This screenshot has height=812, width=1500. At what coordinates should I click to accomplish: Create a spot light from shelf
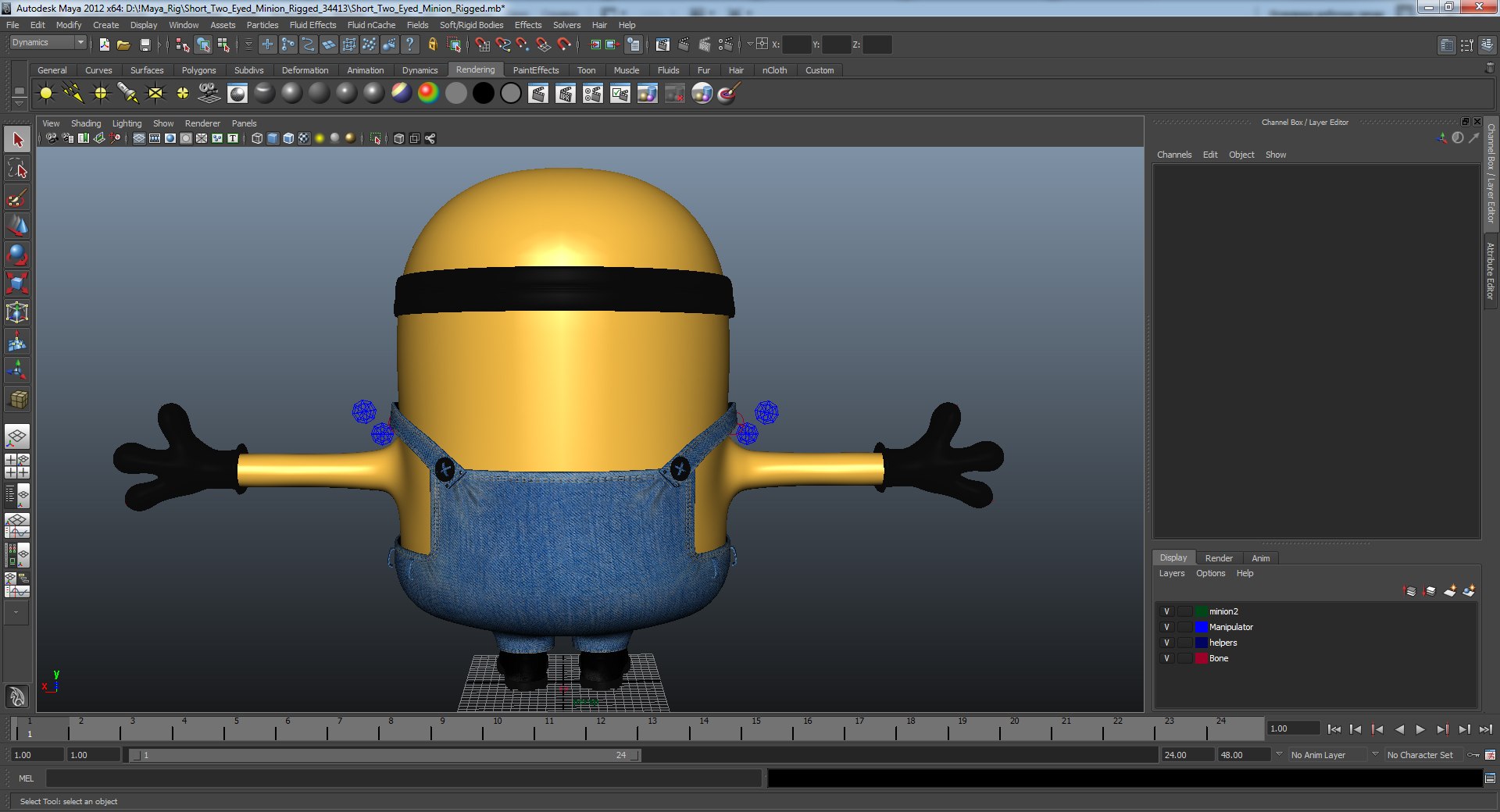pos(128,94)
